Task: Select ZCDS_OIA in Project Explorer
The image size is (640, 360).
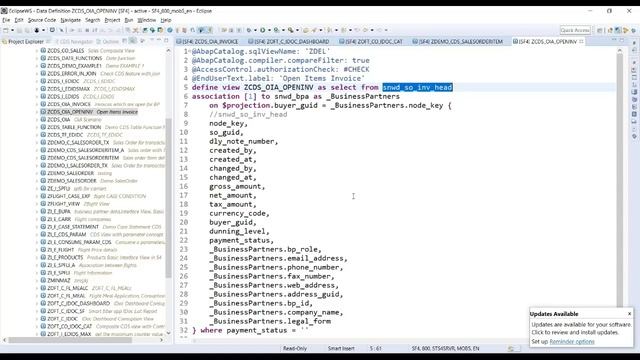Action: [x=59, y=120]
